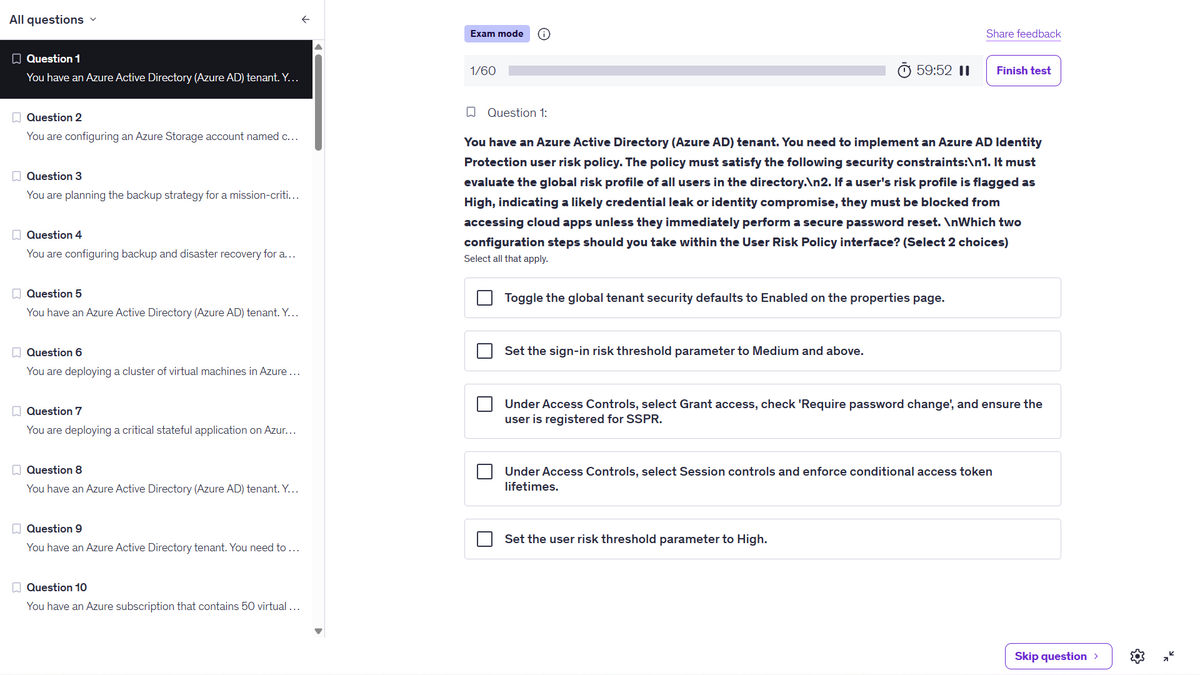Toggle bookmark icon for Question 4 in sidebar
1200x675 pixels.
(x=16, y=235)
